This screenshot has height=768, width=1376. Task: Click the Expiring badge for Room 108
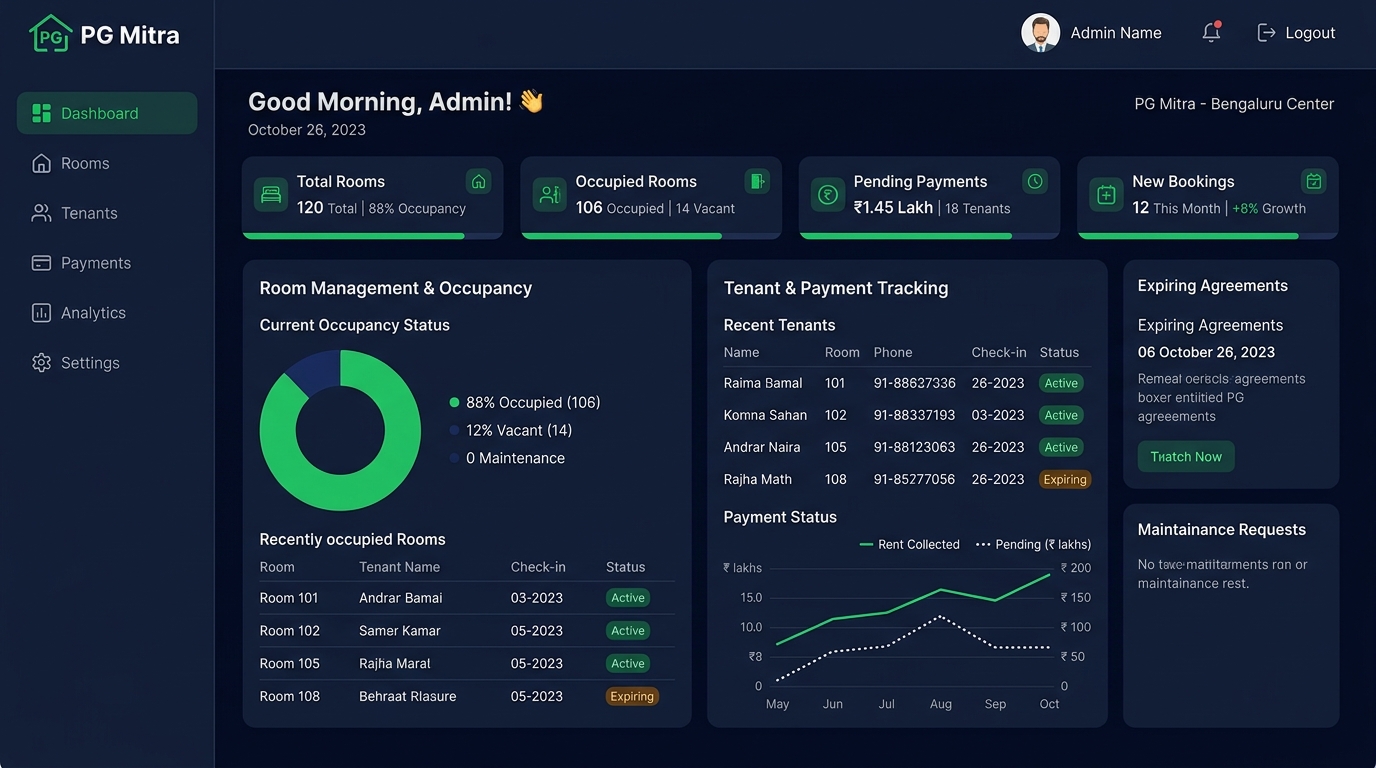coord(632,697)
